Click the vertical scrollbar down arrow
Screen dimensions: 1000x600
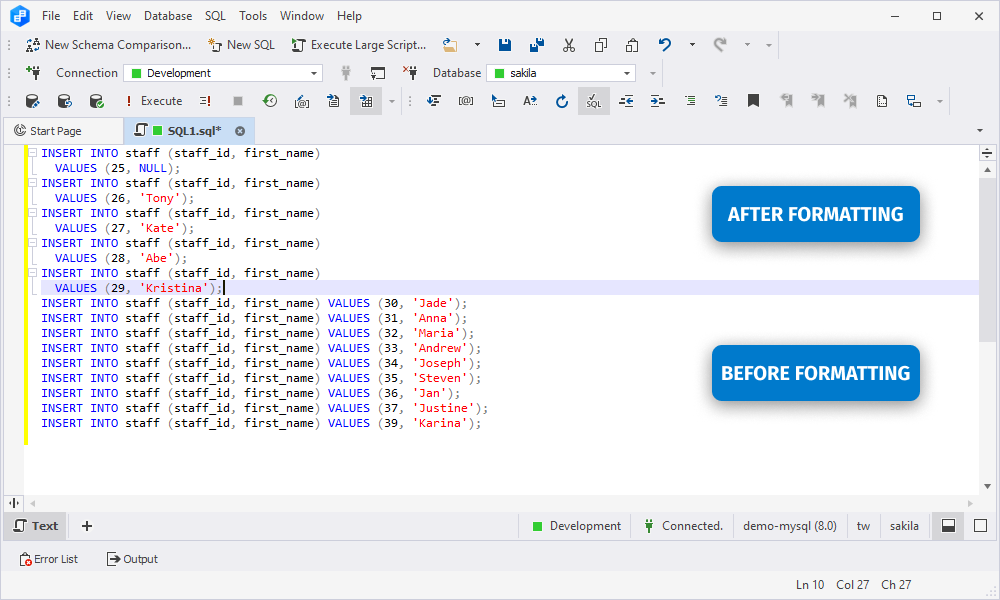click(987, 487)
